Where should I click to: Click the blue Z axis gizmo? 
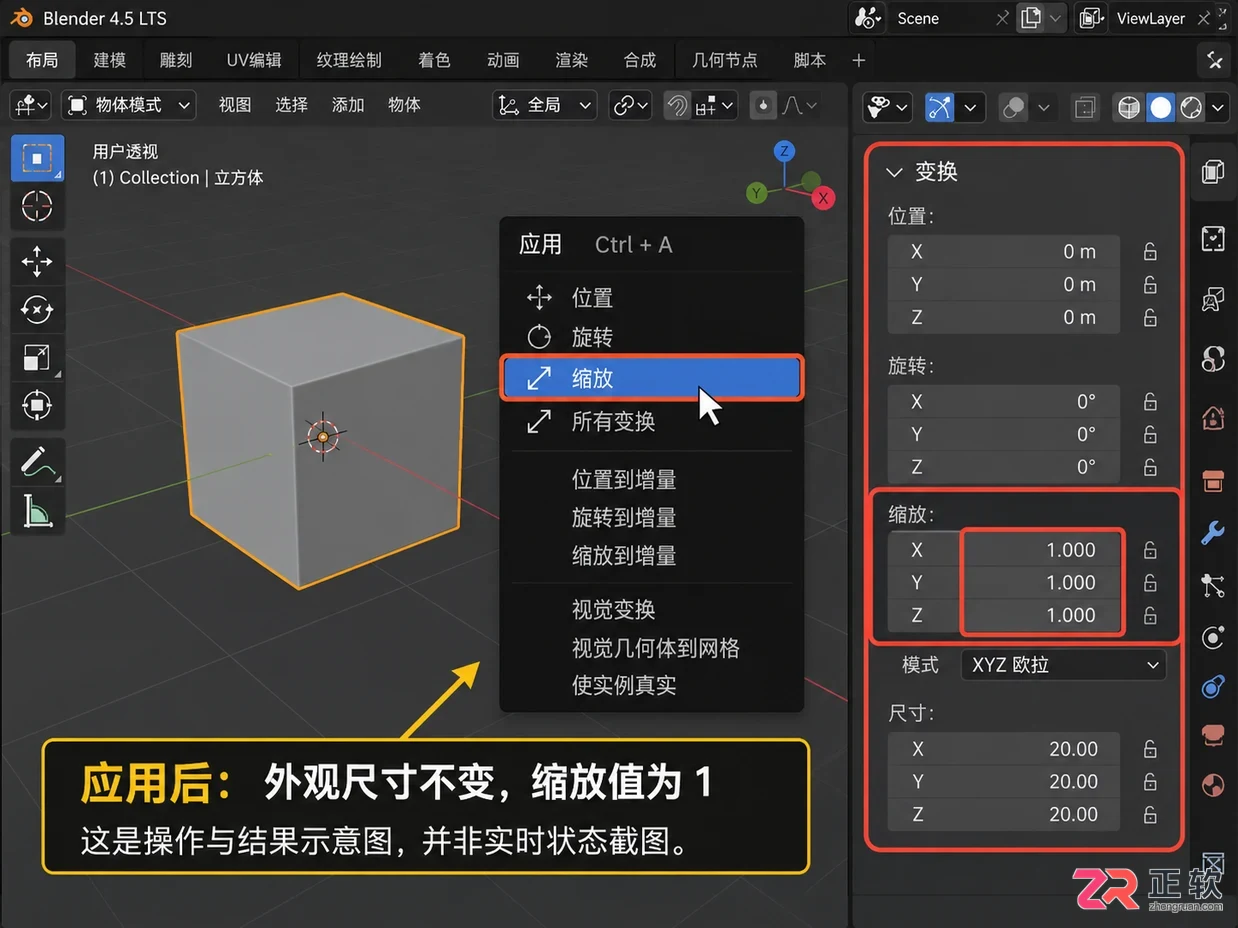[785, 152]
